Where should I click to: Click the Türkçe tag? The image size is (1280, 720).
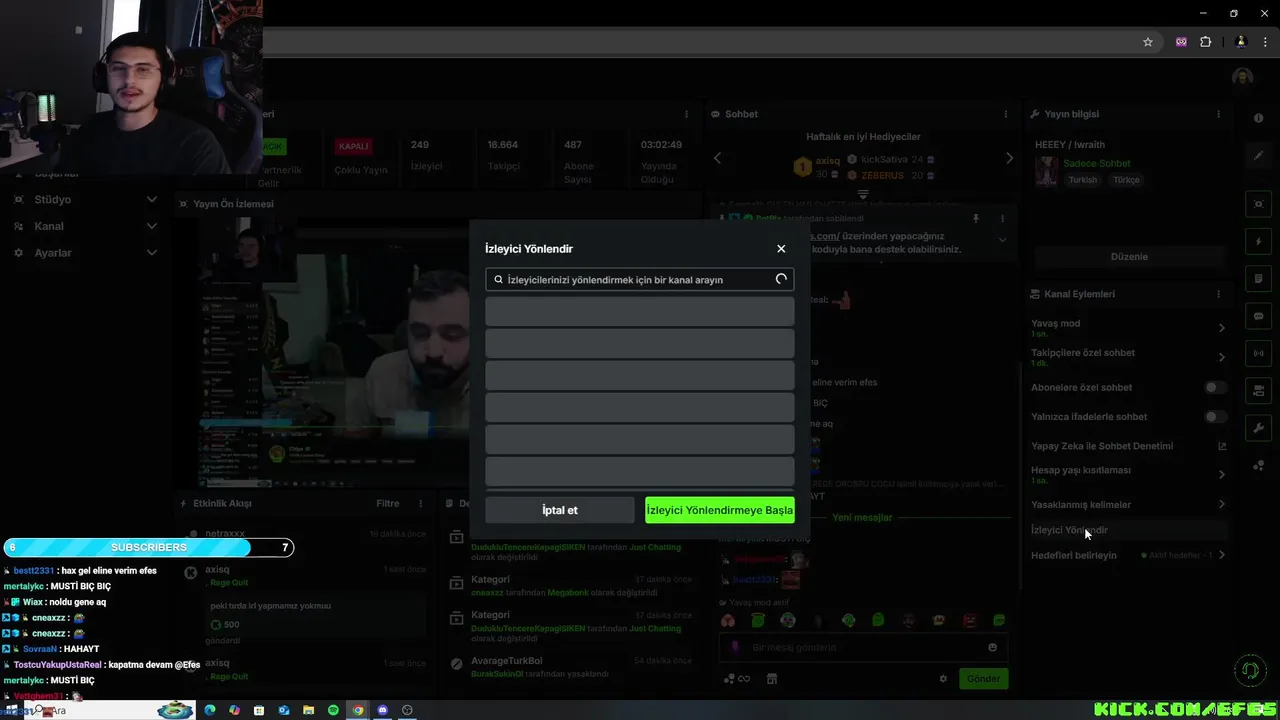(1126, 180)
